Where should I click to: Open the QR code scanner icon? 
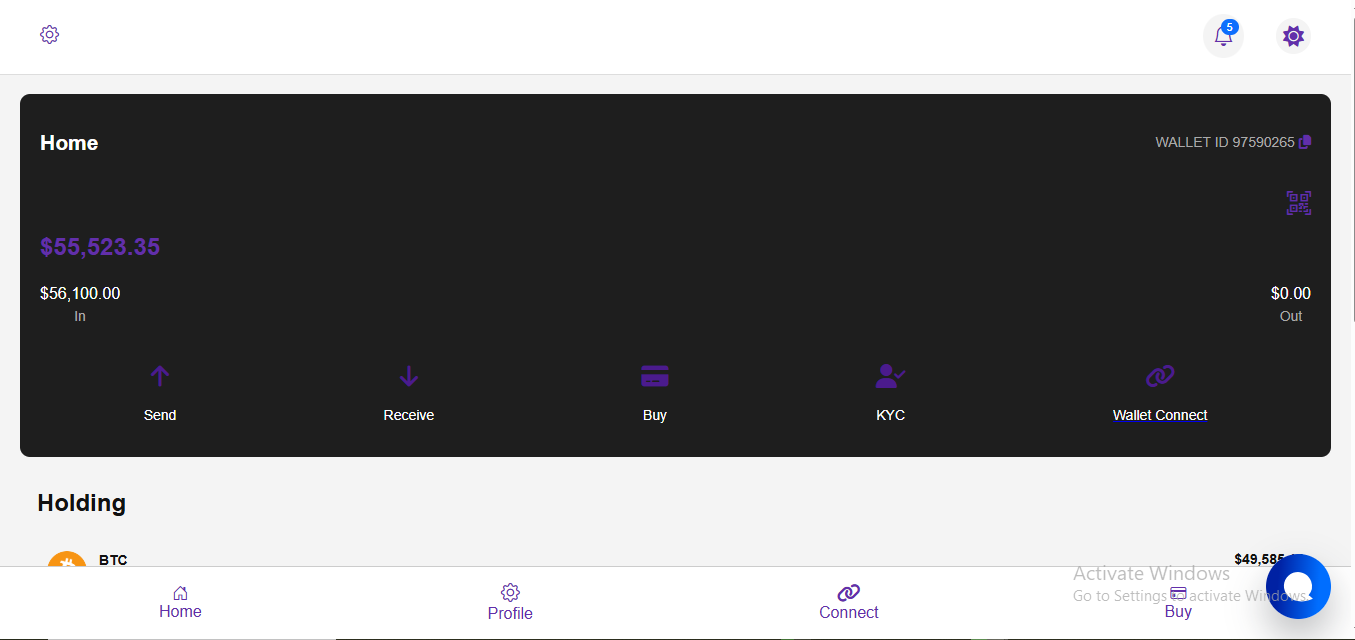click(1298, 204)
